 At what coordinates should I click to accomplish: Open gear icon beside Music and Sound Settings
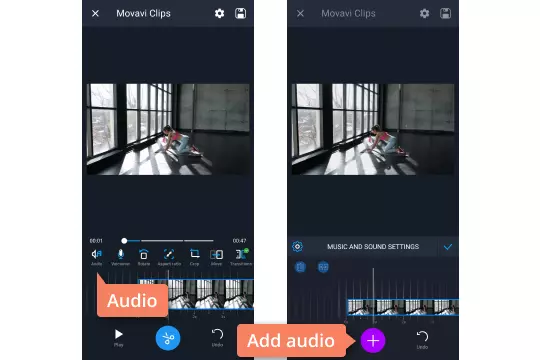[297, 247]
